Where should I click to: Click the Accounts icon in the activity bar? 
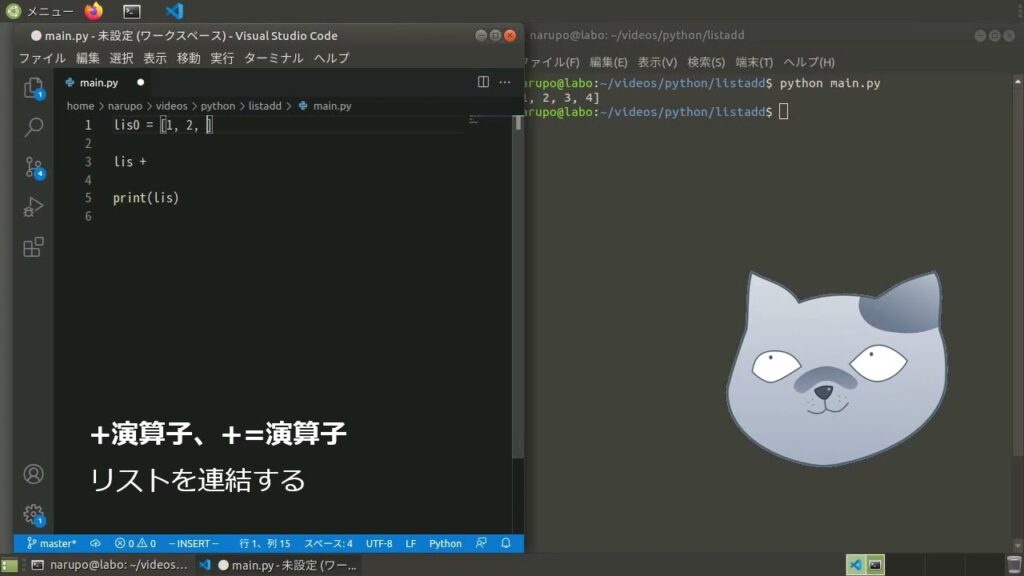[x=33, y=474]
